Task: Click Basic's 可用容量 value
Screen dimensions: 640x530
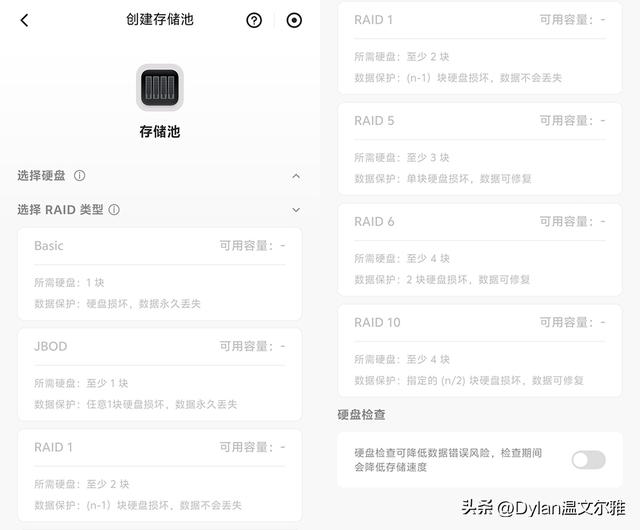Action: click(x=252, y=246)
